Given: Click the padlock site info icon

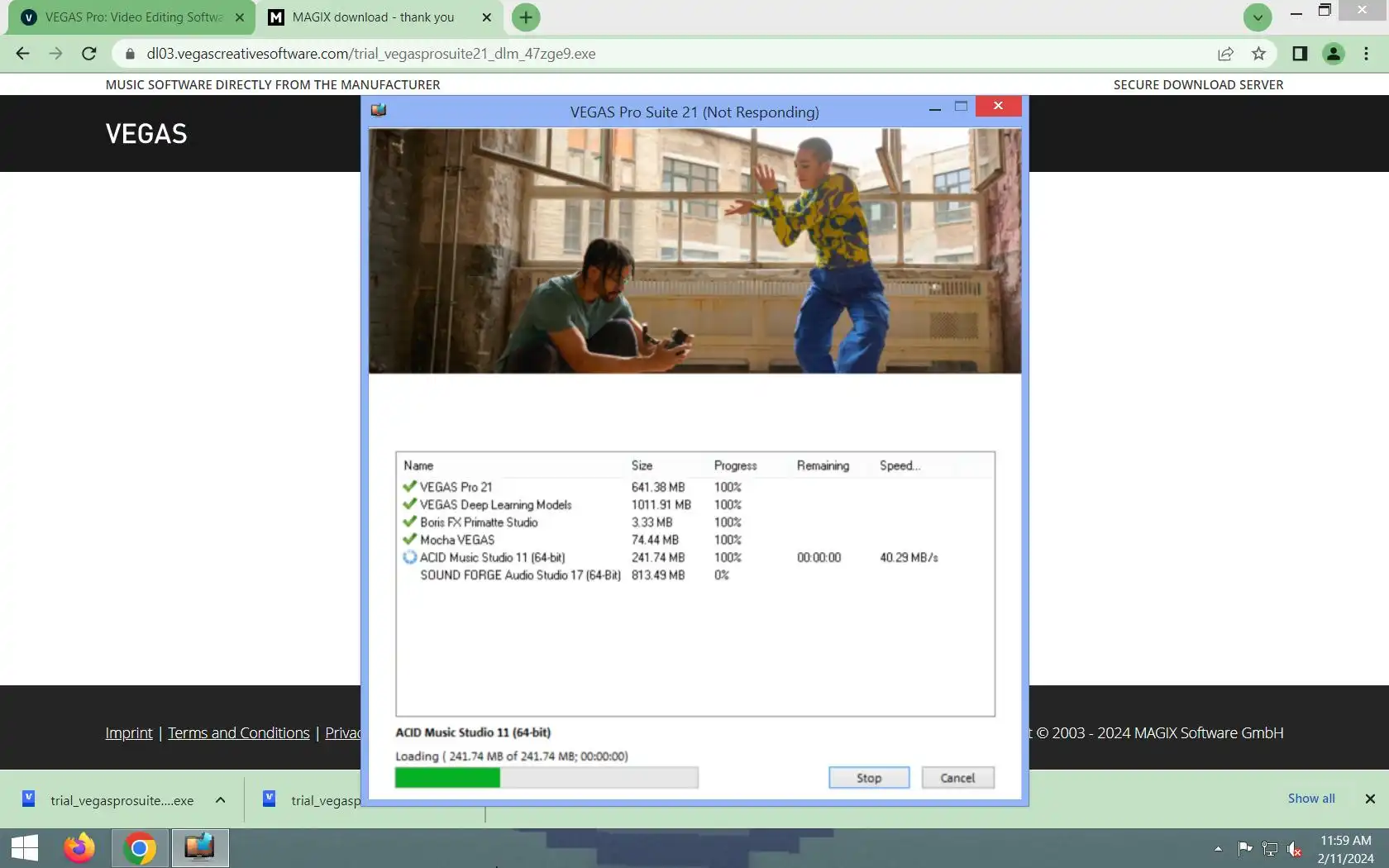Looking at the screenshot, I should coord(130,54).
